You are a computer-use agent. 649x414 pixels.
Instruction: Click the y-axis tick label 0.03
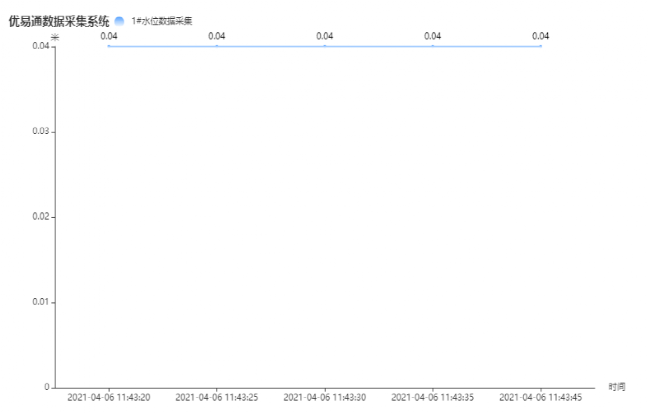41,131
